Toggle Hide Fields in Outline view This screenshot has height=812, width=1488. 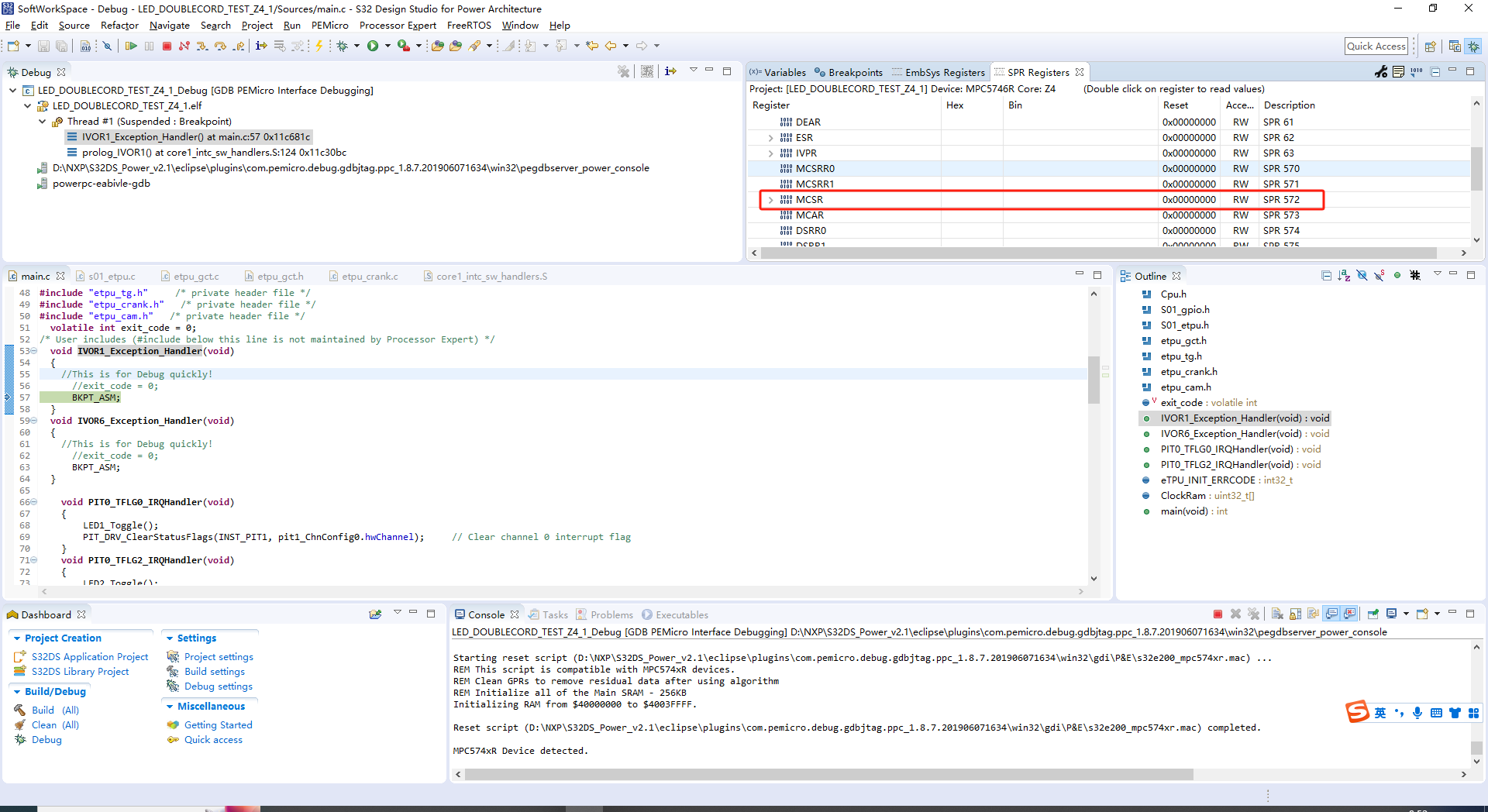tap(1362, 276)
